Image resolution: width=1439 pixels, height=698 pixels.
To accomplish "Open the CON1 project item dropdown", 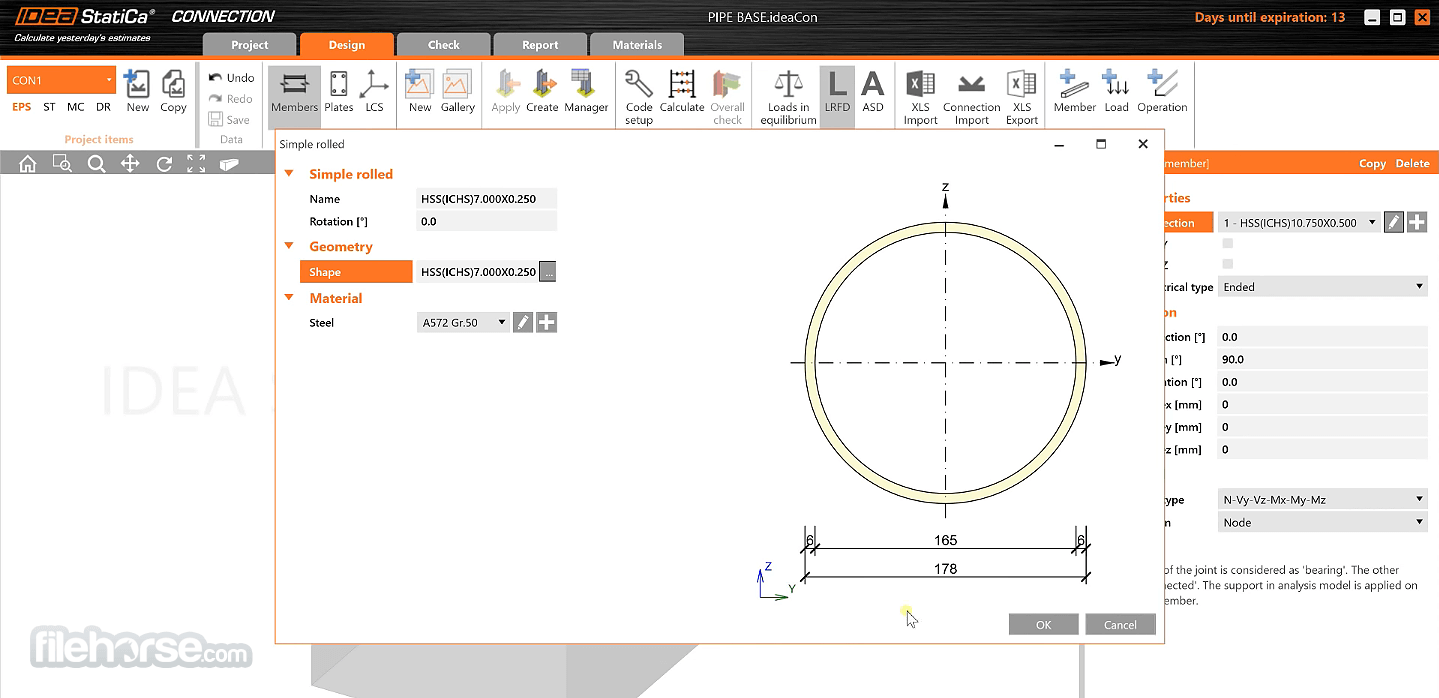I will click(x=62, y=80).
